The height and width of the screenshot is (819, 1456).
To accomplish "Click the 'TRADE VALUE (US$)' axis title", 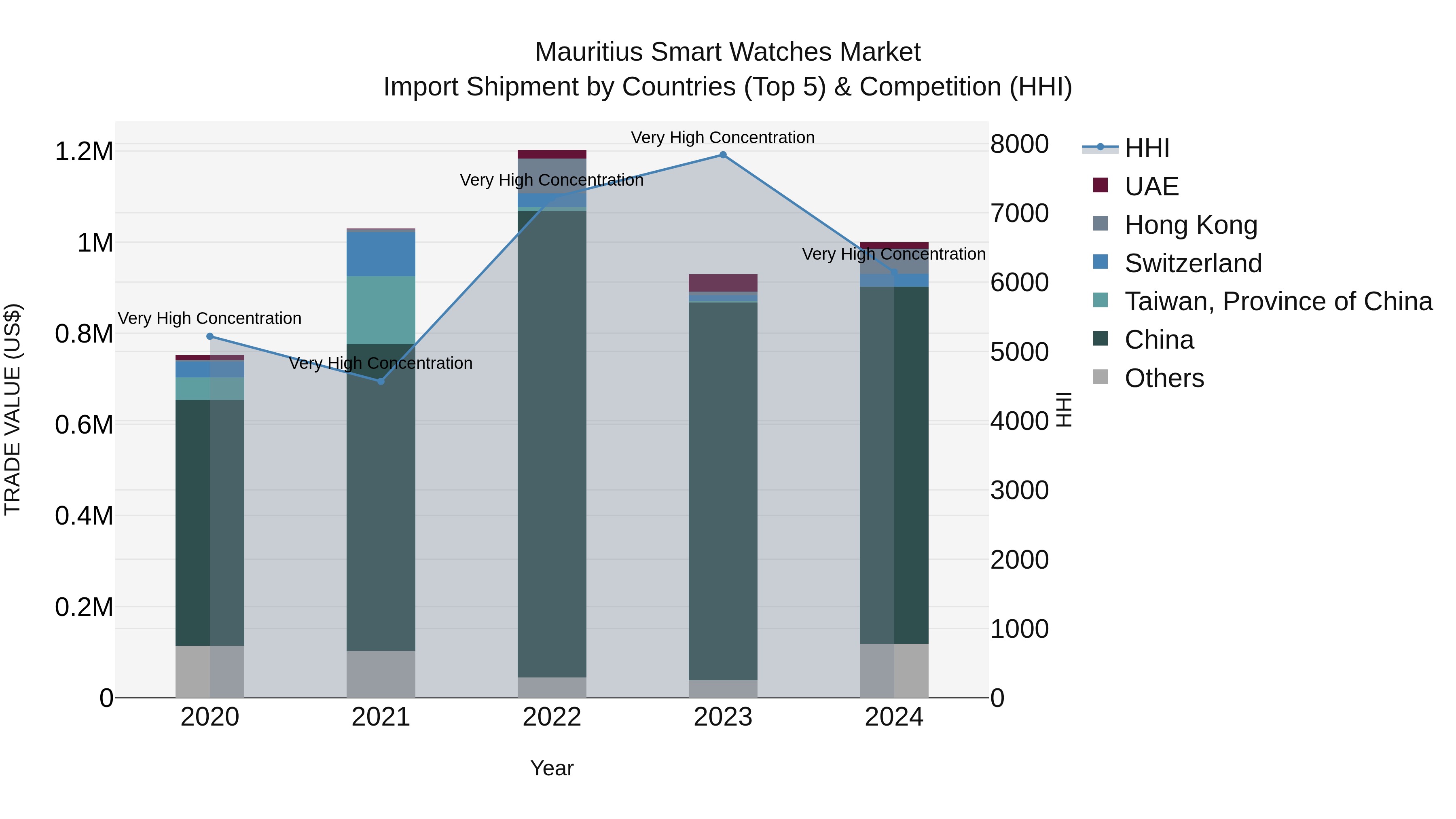I will (13, 409).
